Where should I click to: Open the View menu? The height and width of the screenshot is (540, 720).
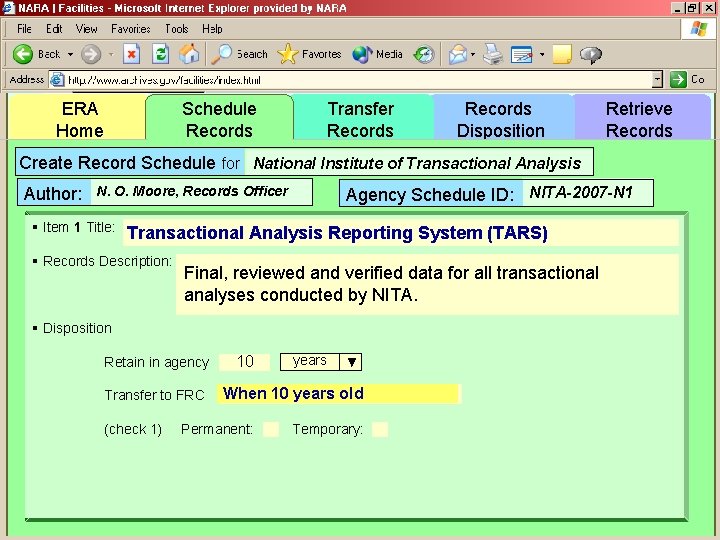86,29
